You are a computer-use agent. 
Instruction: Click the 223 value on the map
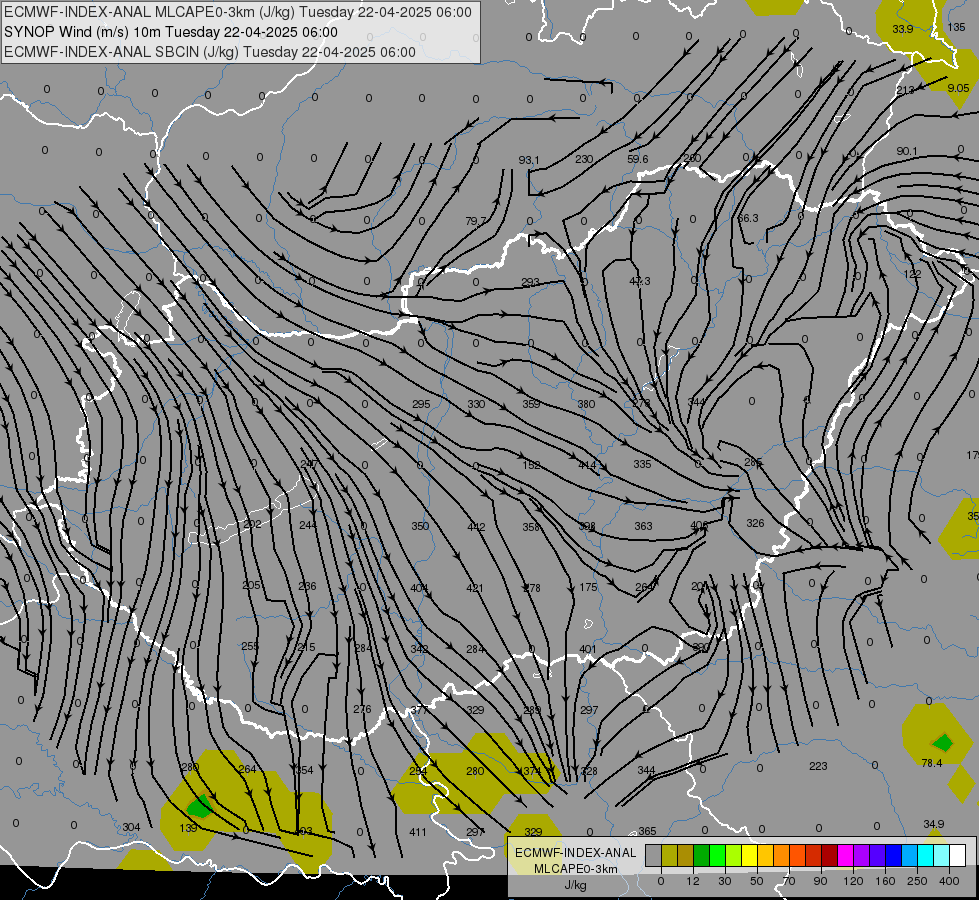(818, 766)
